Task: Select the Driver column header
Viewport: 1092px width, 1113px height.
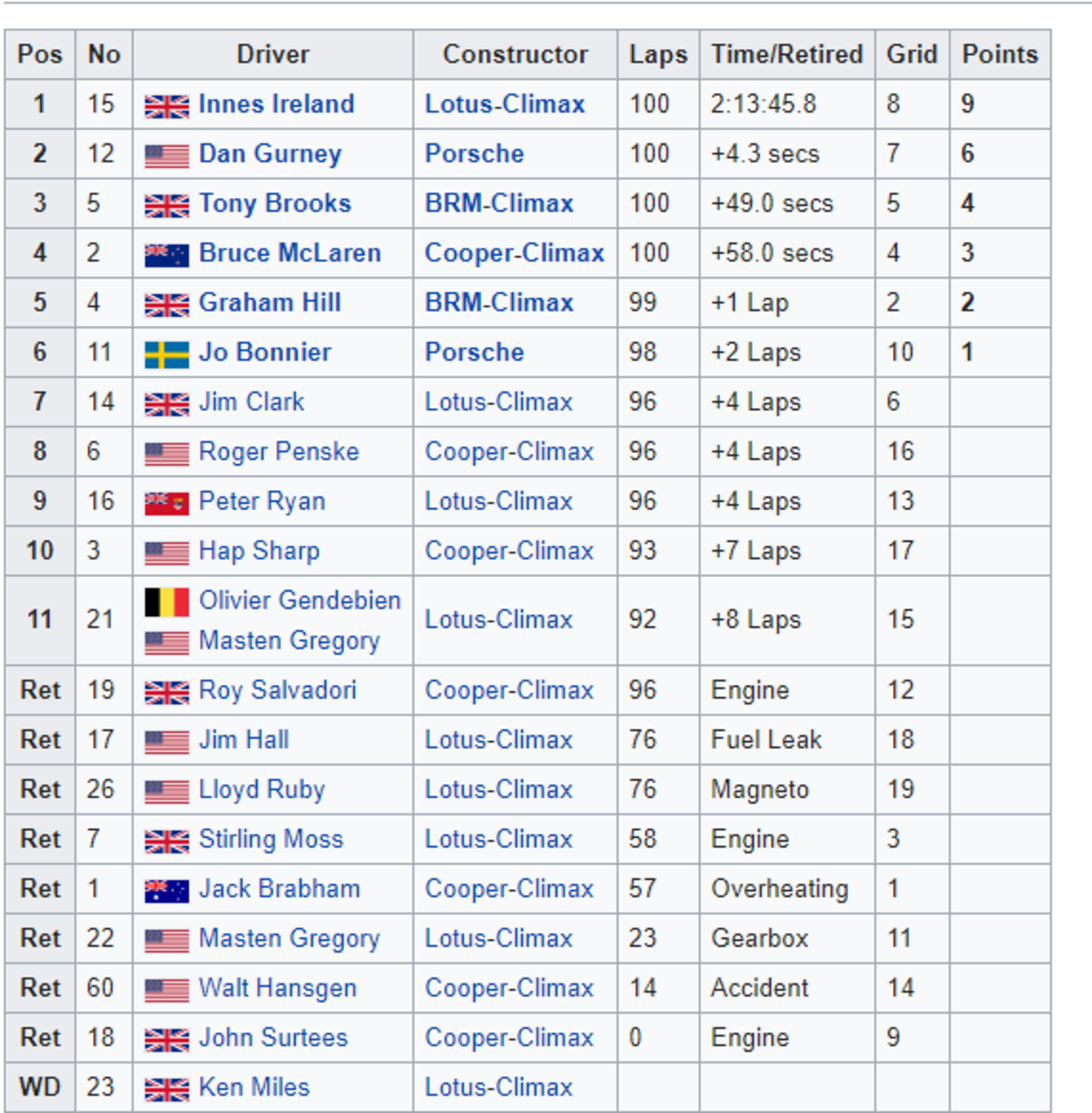Action: [273, 54]
